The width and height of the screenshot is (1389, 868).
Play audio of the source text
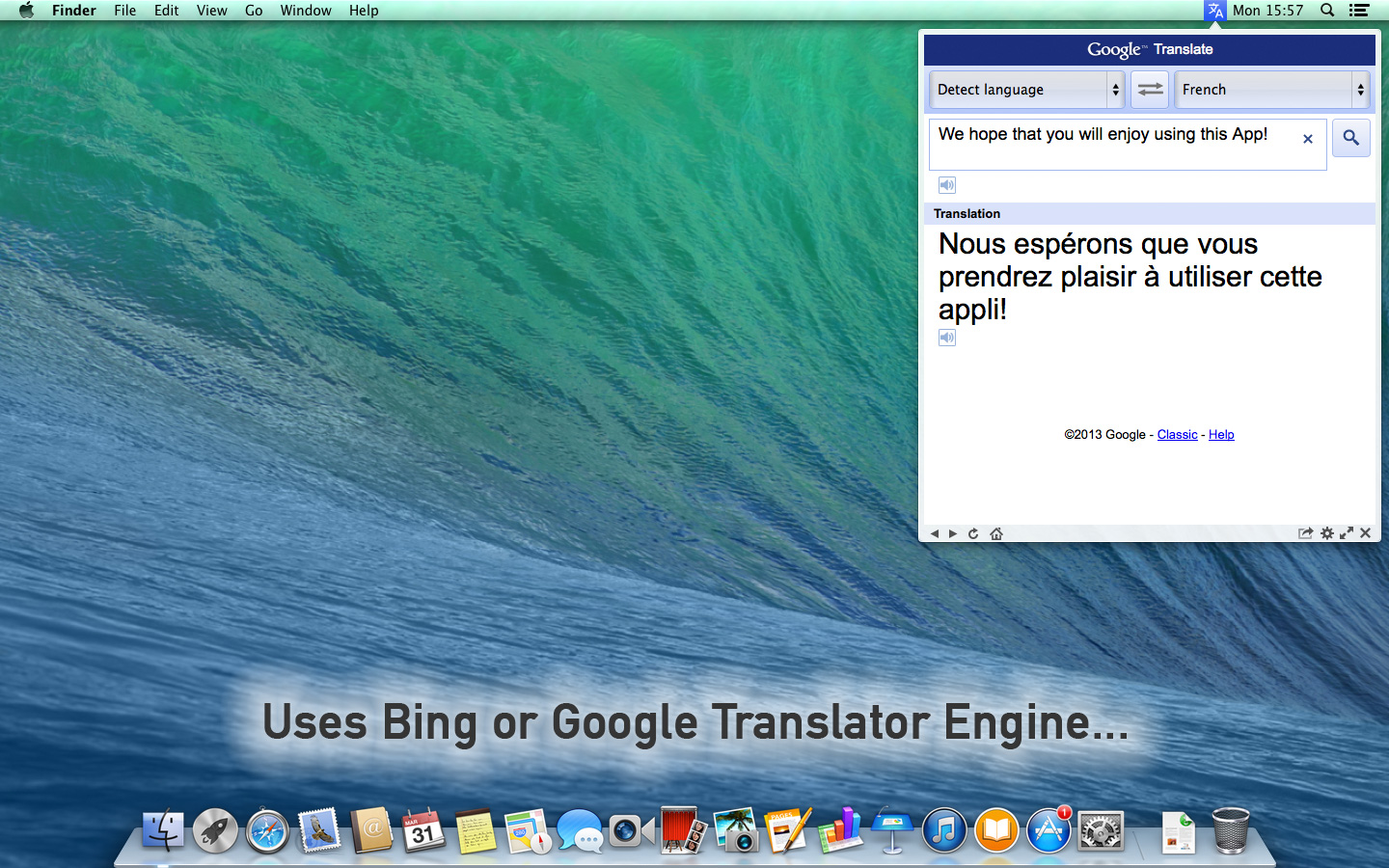pyautogui.click(x=947, y=185)
